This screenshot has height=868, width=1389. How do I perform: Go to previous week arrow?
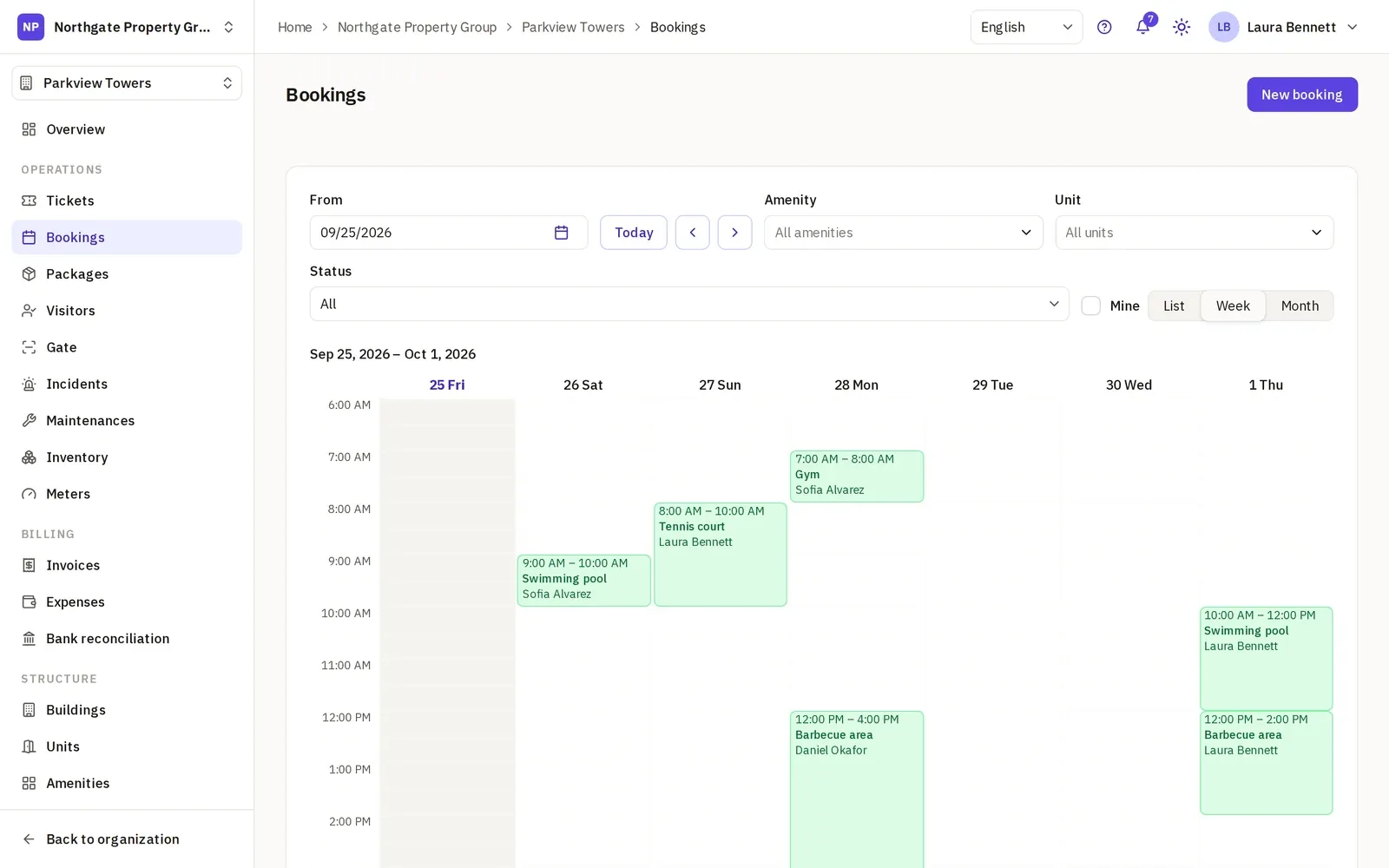pos(693,233)
